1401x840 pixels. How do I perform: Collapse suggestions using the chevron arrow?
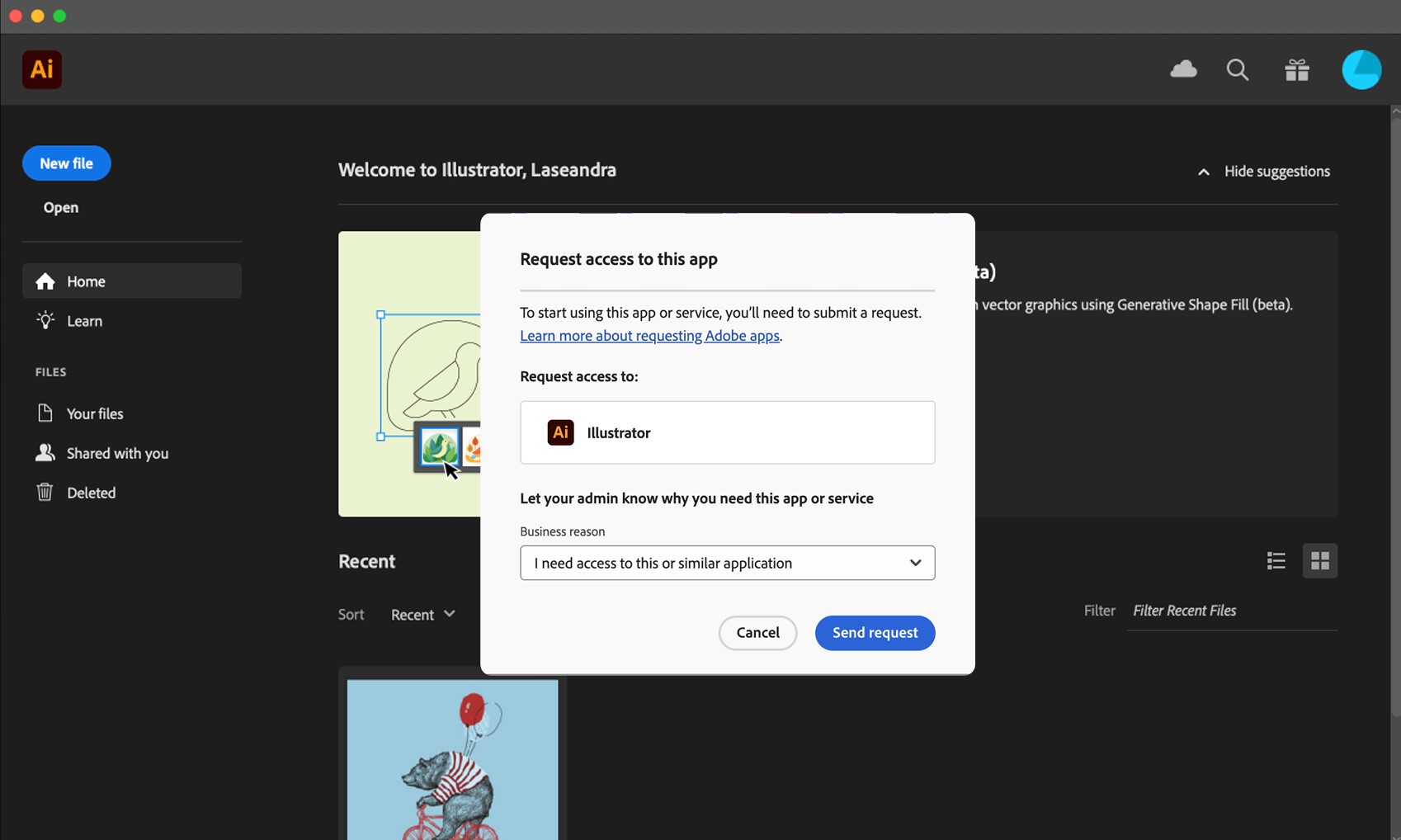coord(1203,171)
